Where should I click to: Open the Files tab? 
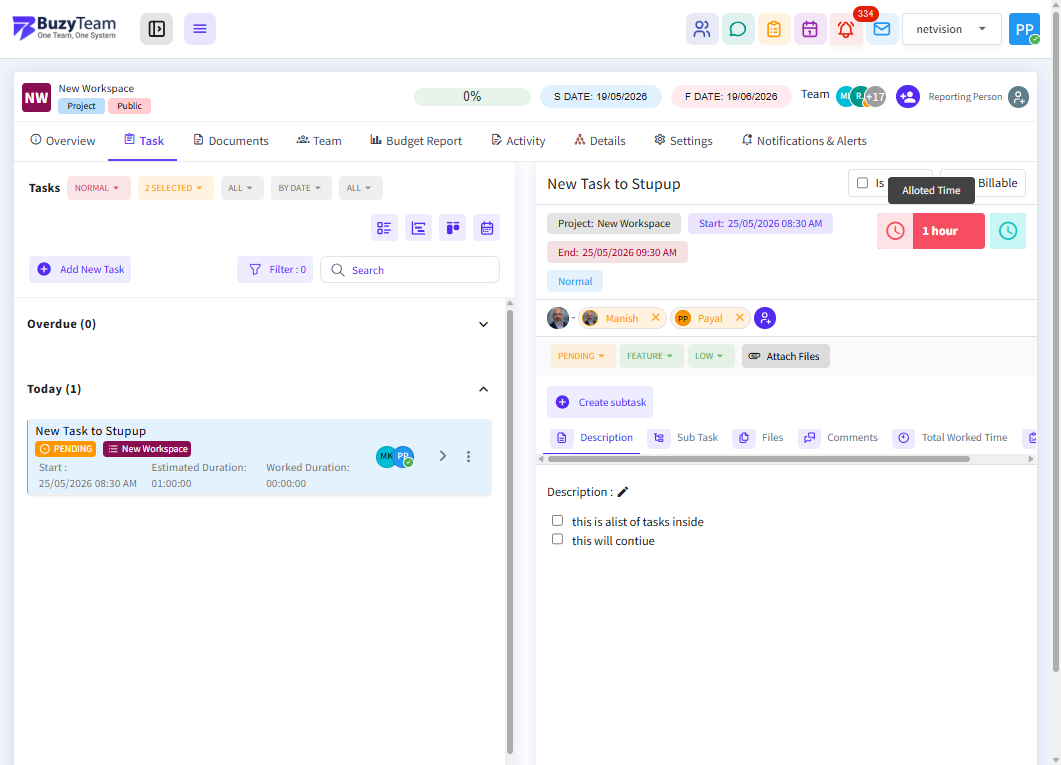(x=759, y=438)
